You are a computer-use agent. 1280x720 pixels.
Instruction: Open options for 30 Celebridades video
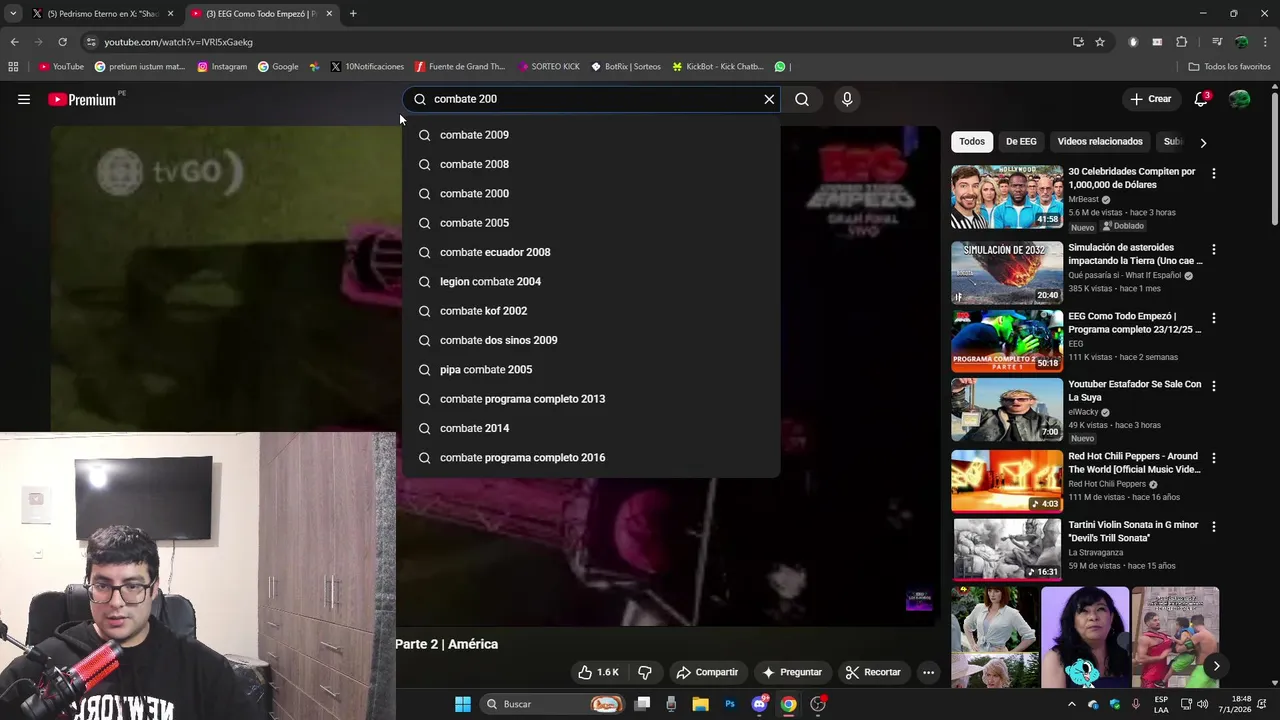click(1214, 174)
